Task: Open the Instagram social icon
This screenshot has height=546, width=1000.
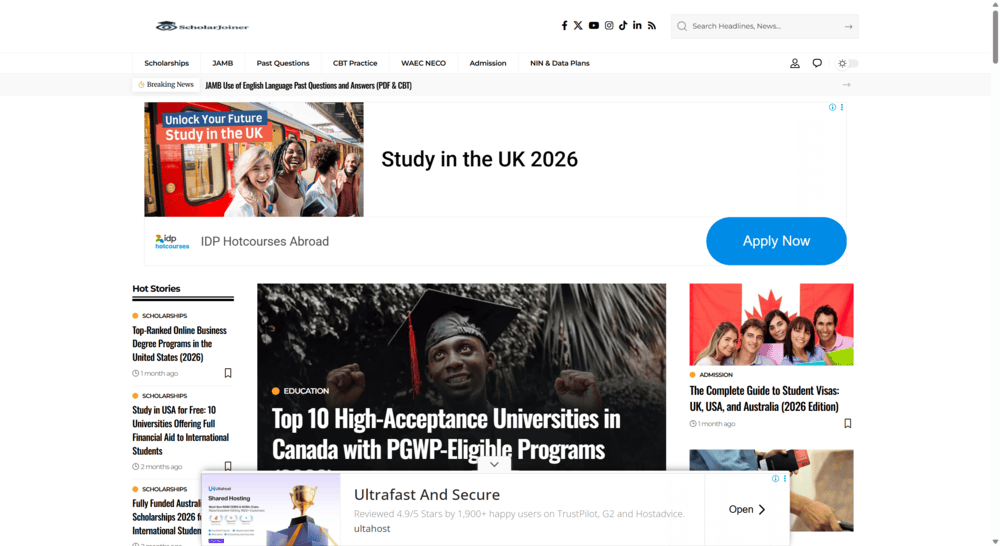Action: 609,26
